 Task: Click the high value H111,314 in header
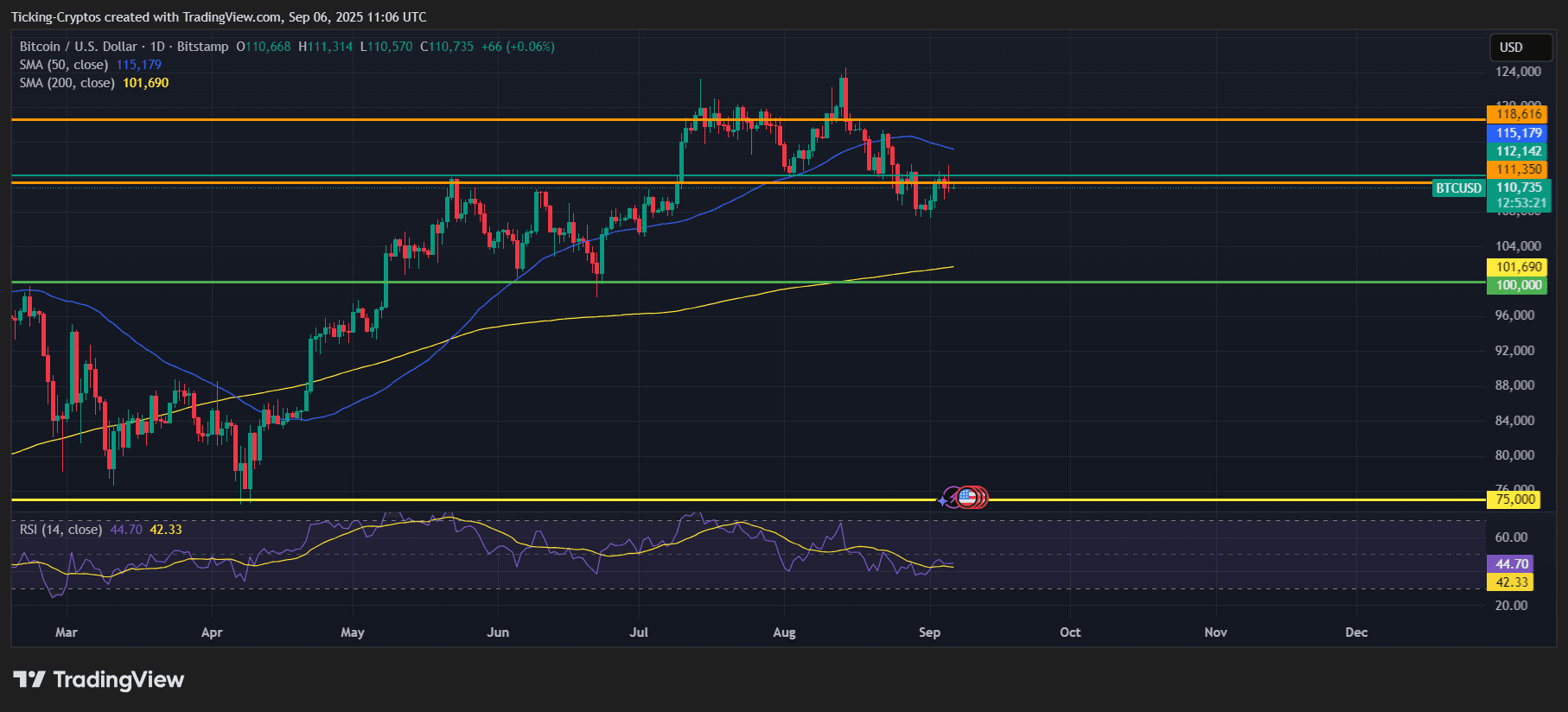(325, 47)
